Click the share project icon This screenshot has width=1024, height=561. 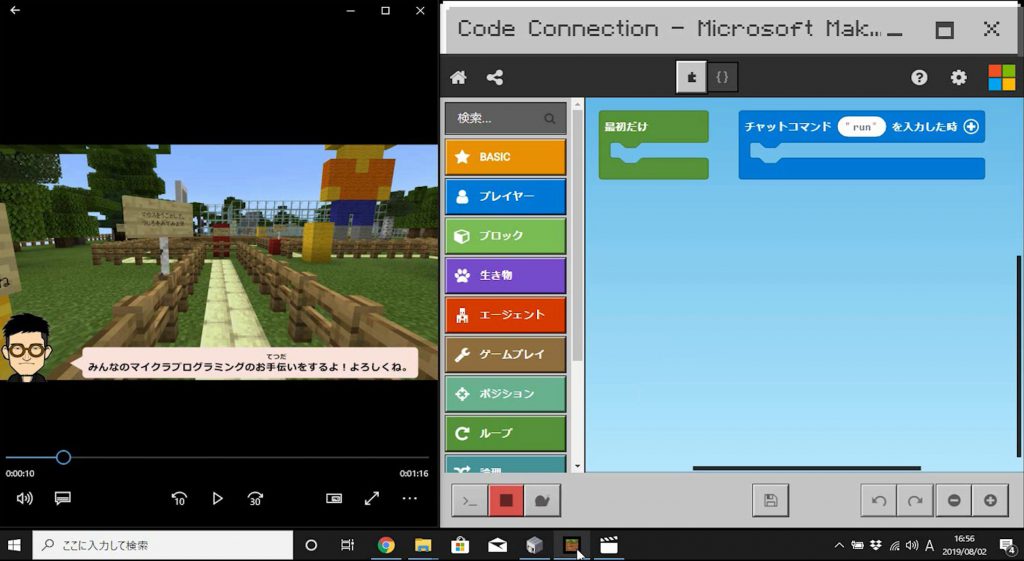[494, 77]
